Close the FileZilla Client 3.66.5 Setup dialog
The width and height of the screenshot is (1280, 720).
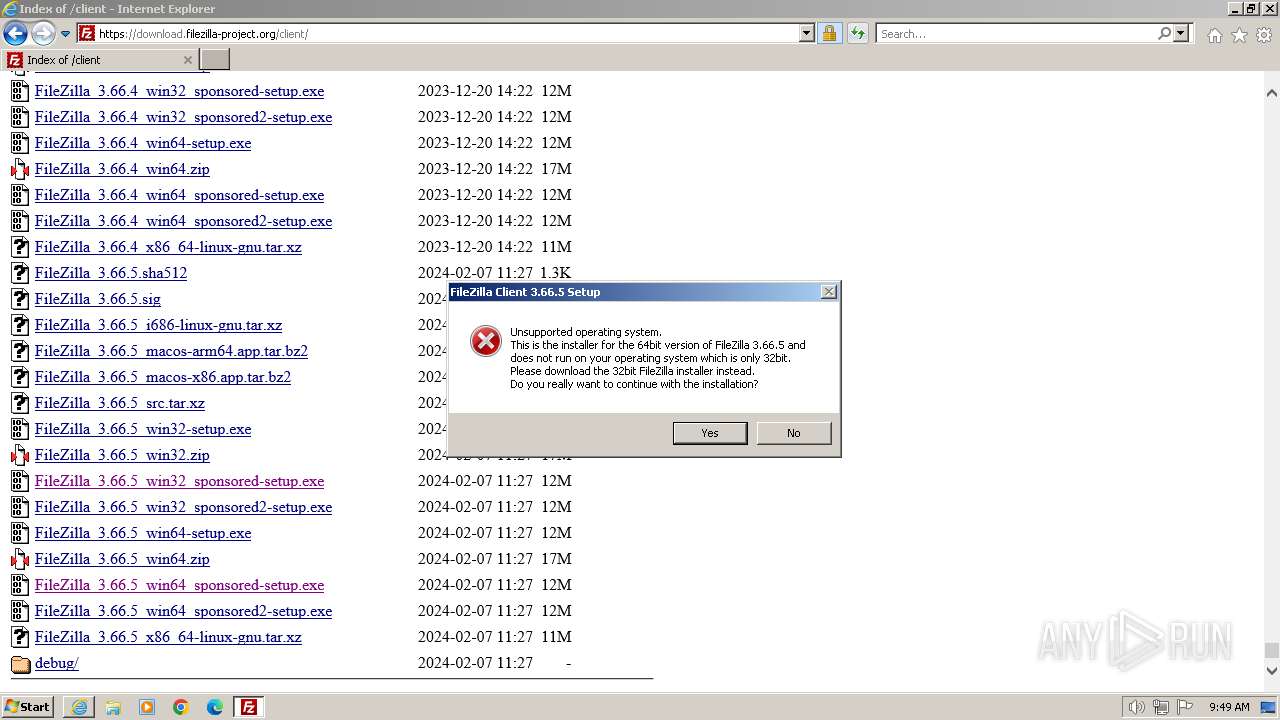[828, 292]
